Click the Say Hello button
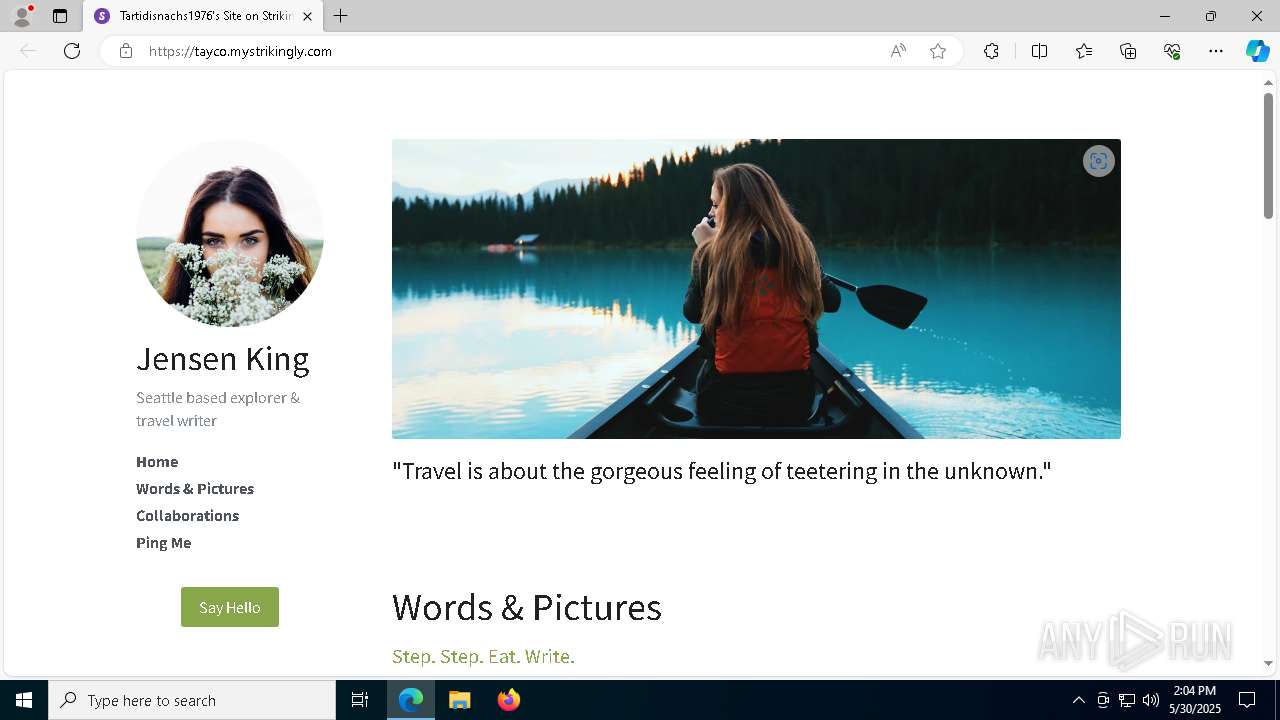 pyautogui.click(x=230, y=607)
